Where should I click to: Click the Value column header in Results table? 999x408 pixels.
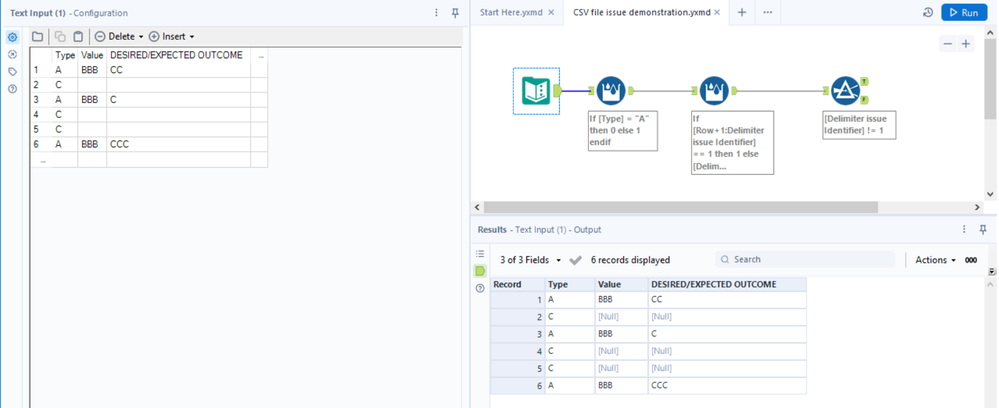point(622,284)
